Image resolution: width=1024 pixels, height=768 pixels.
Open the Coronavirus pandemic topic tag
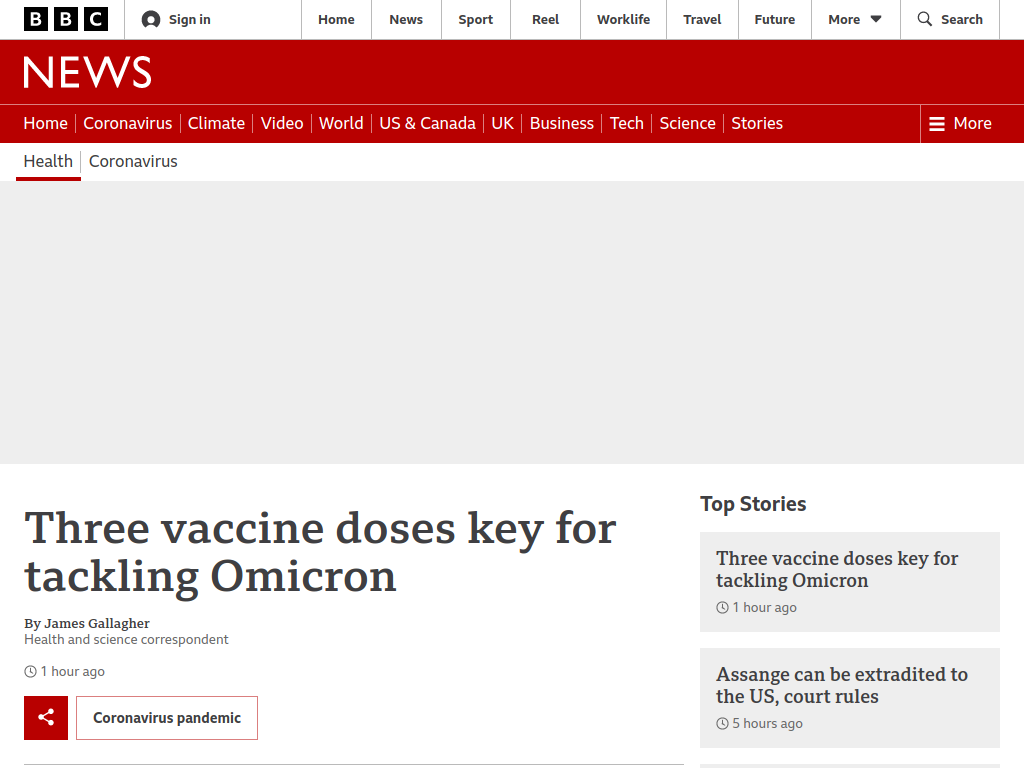(167, 718)
